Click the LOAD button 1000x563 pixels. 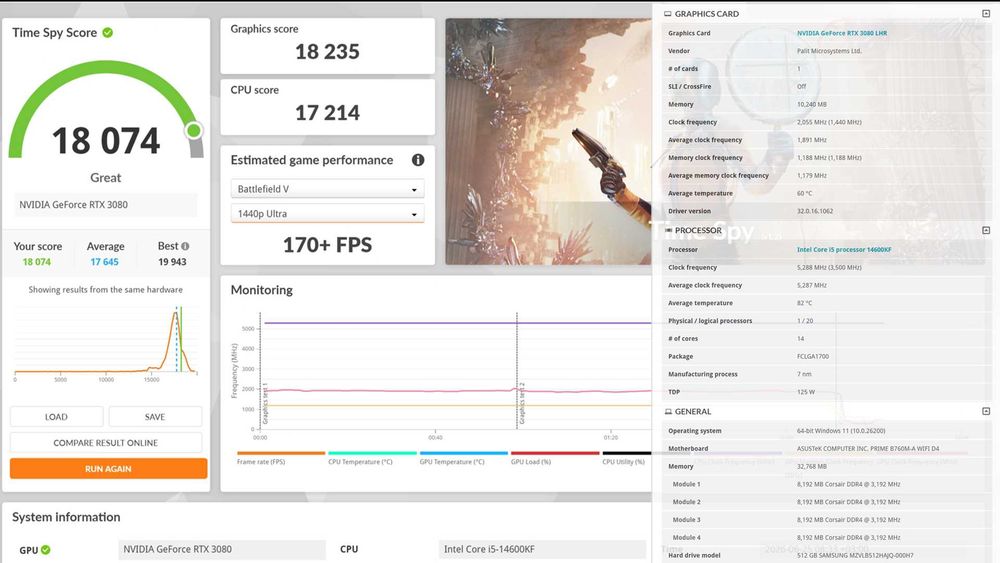[x=56, y=416]
